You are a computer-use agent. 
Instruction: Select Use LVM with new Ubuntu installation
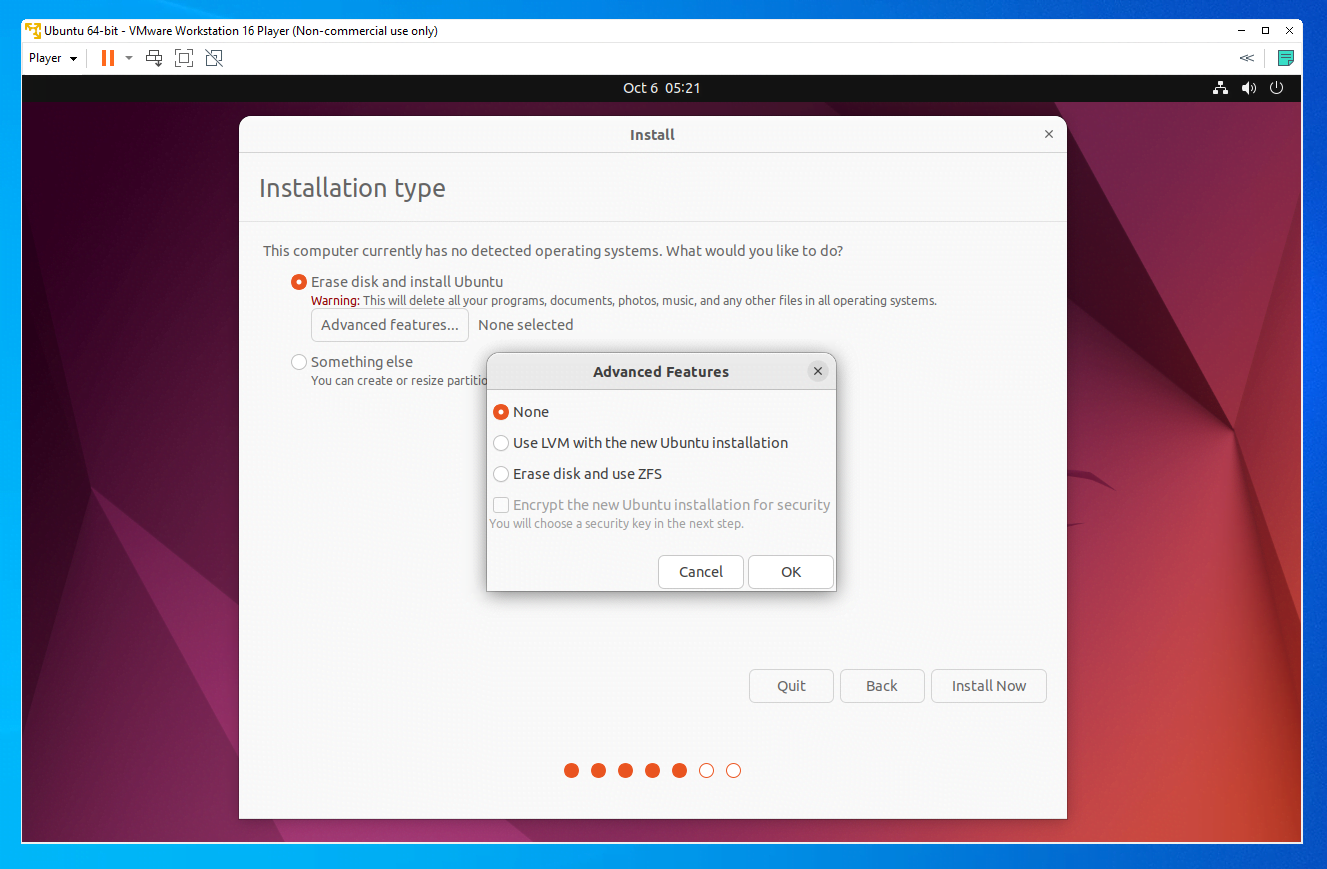pos(641,443)
